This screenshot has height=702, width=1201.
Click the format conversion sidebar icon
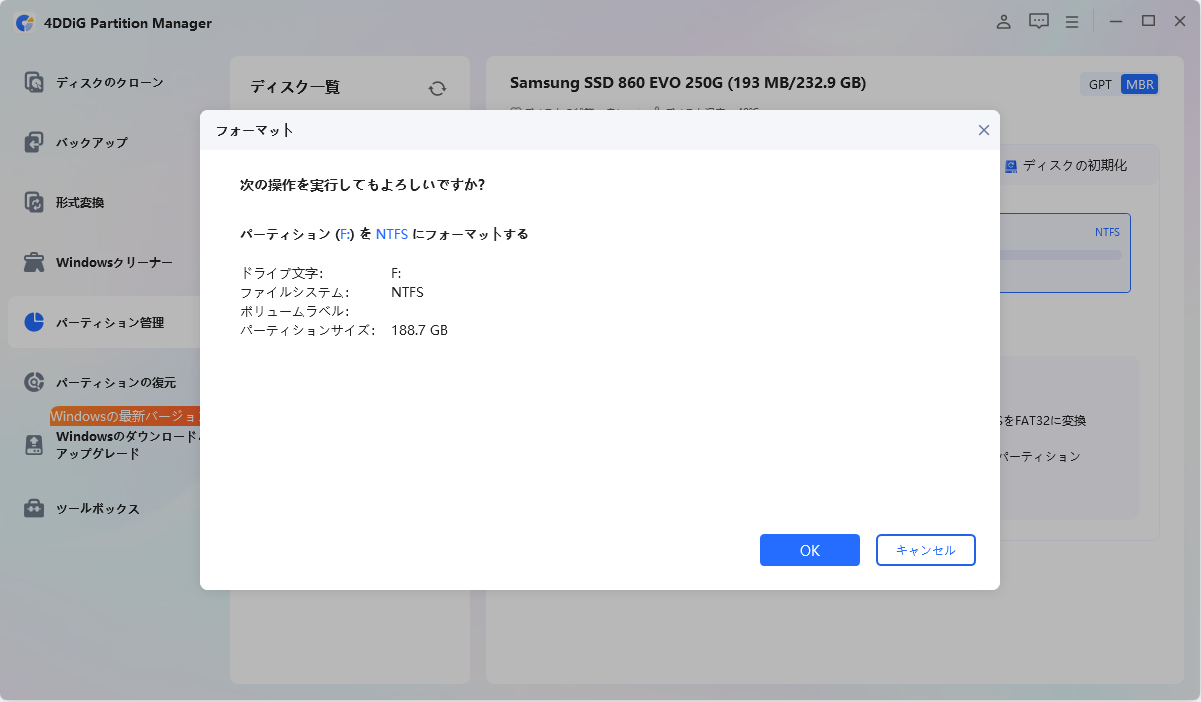tap(35, 202)
